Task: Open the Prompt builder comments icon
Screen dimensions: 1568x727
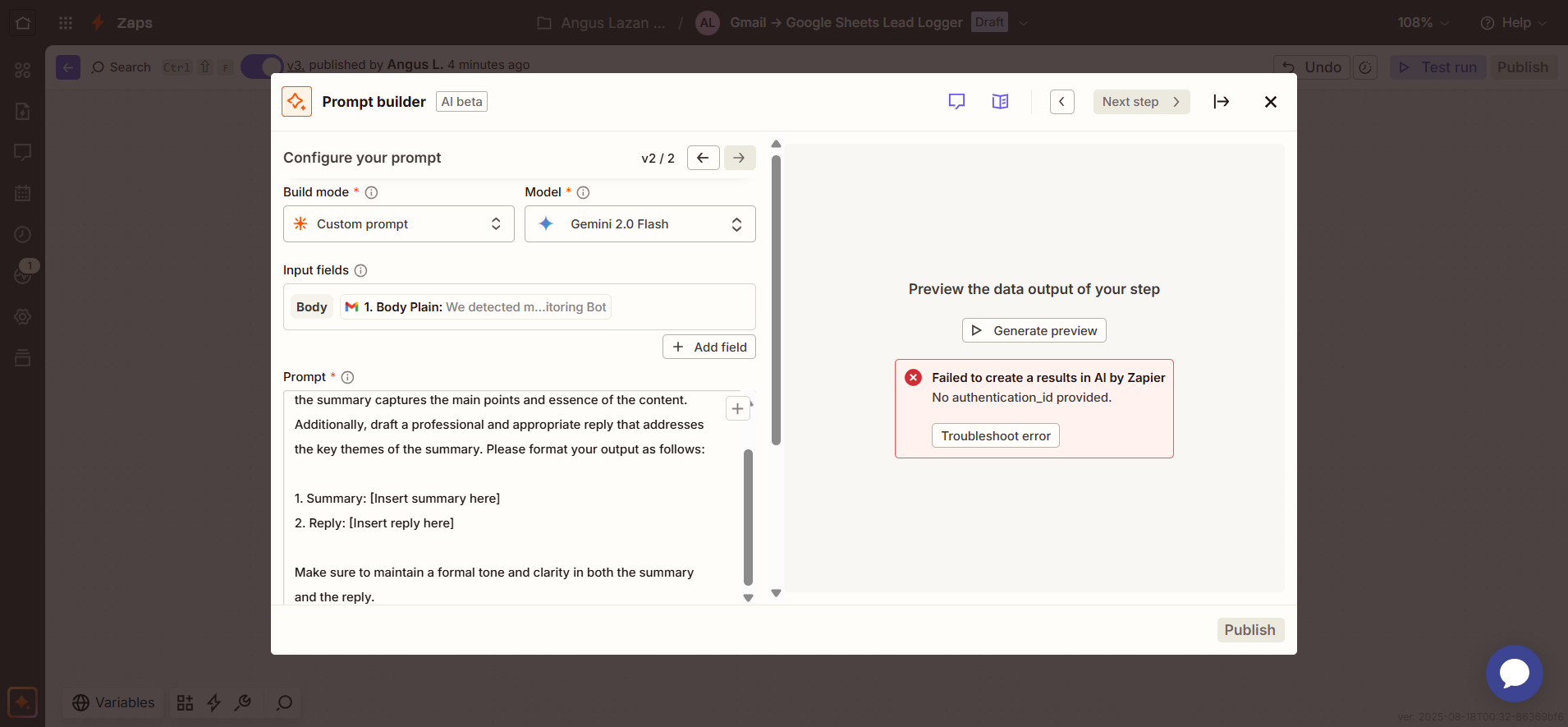Action: [x=956, y=102]
